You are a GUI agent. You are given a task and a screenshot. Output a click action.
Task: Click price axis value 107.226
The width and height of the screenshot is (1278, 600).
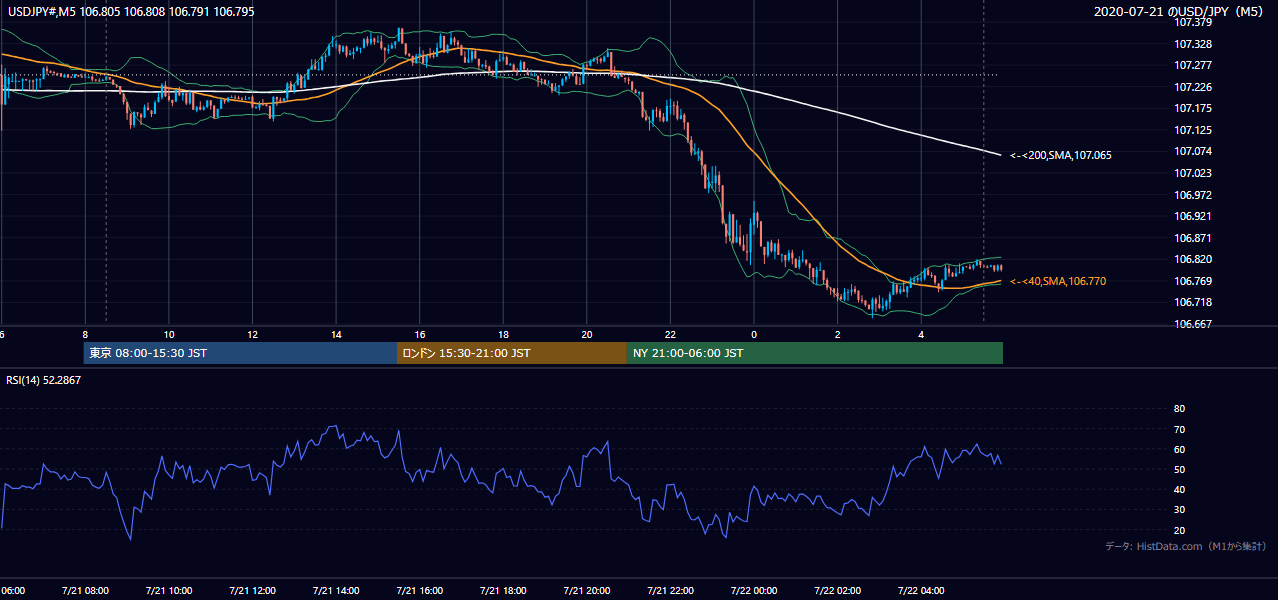[x=1193, y=87]
